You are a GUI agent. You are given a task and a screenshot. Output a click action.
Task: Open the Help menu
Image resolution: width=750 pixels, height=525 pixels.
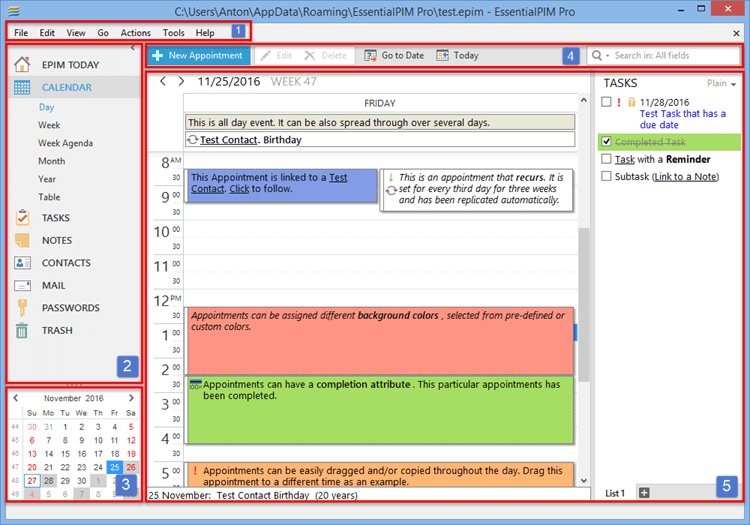click(205, 33)
